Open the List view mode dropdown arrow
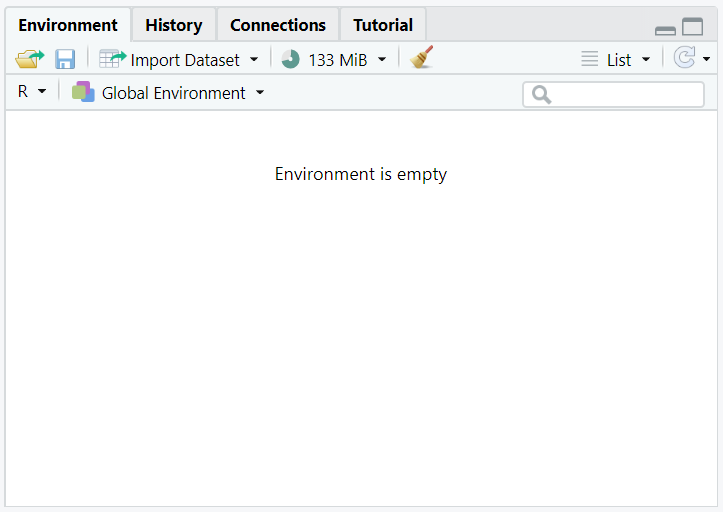This screenshot has height=512, width=723. (x=646, y=59)
